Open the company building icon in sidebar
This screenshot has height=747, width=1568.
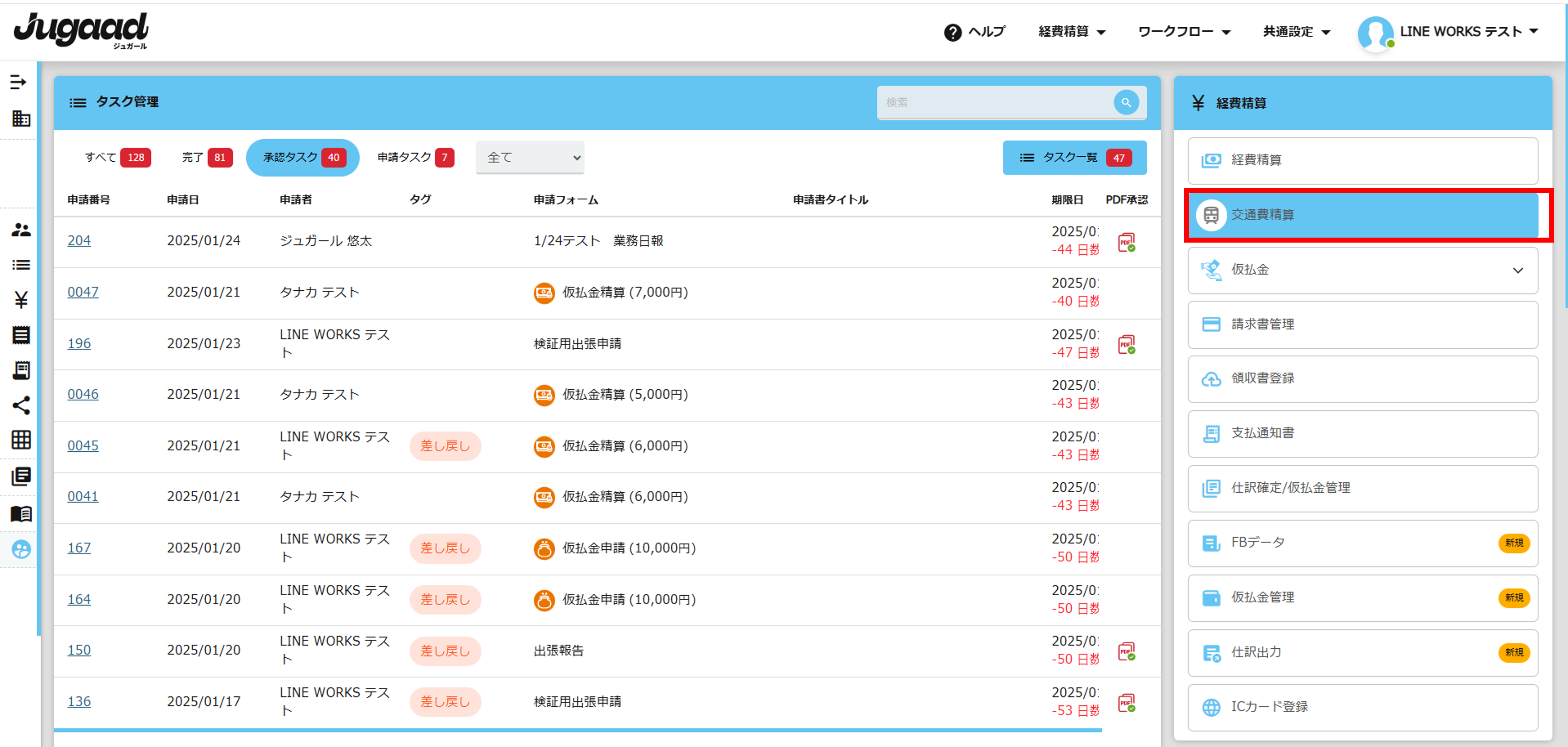coord(21,119)
